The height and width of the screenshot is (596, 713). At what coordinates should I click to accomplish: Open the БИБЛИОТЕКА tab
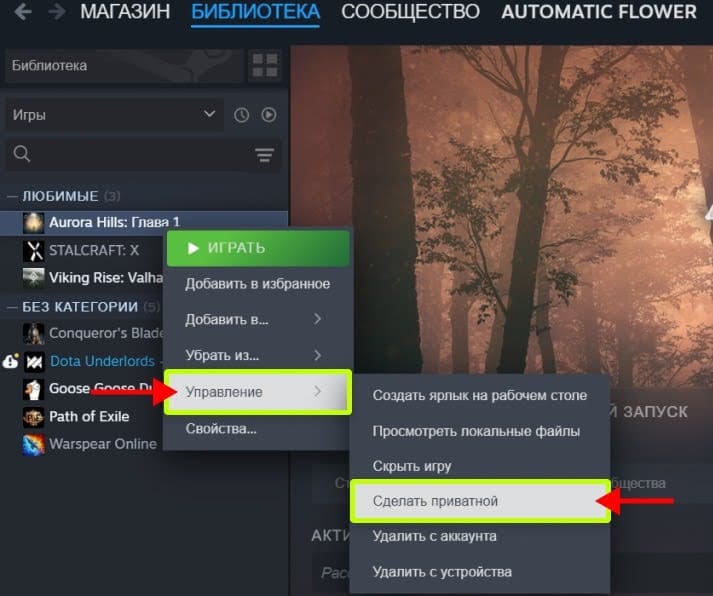click(x=256, y=12)
